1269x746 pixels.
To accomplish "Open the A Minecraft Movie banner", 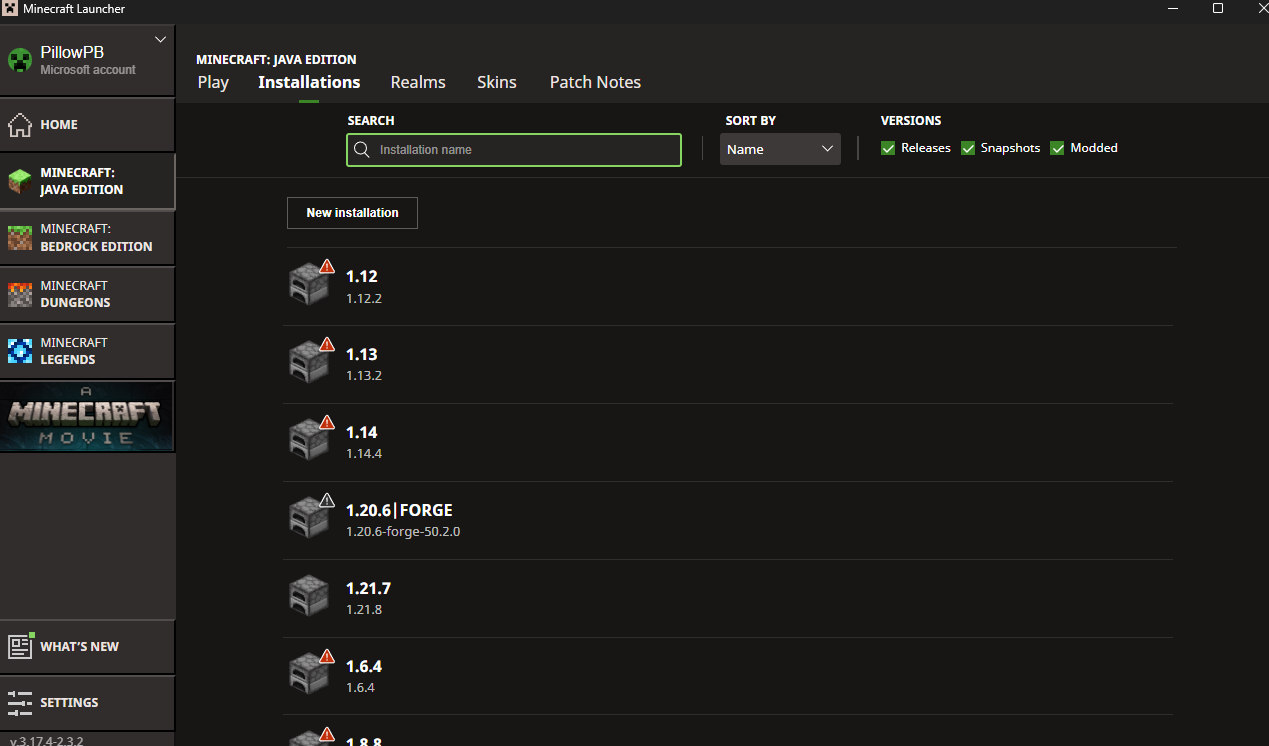I will point(87,416).
